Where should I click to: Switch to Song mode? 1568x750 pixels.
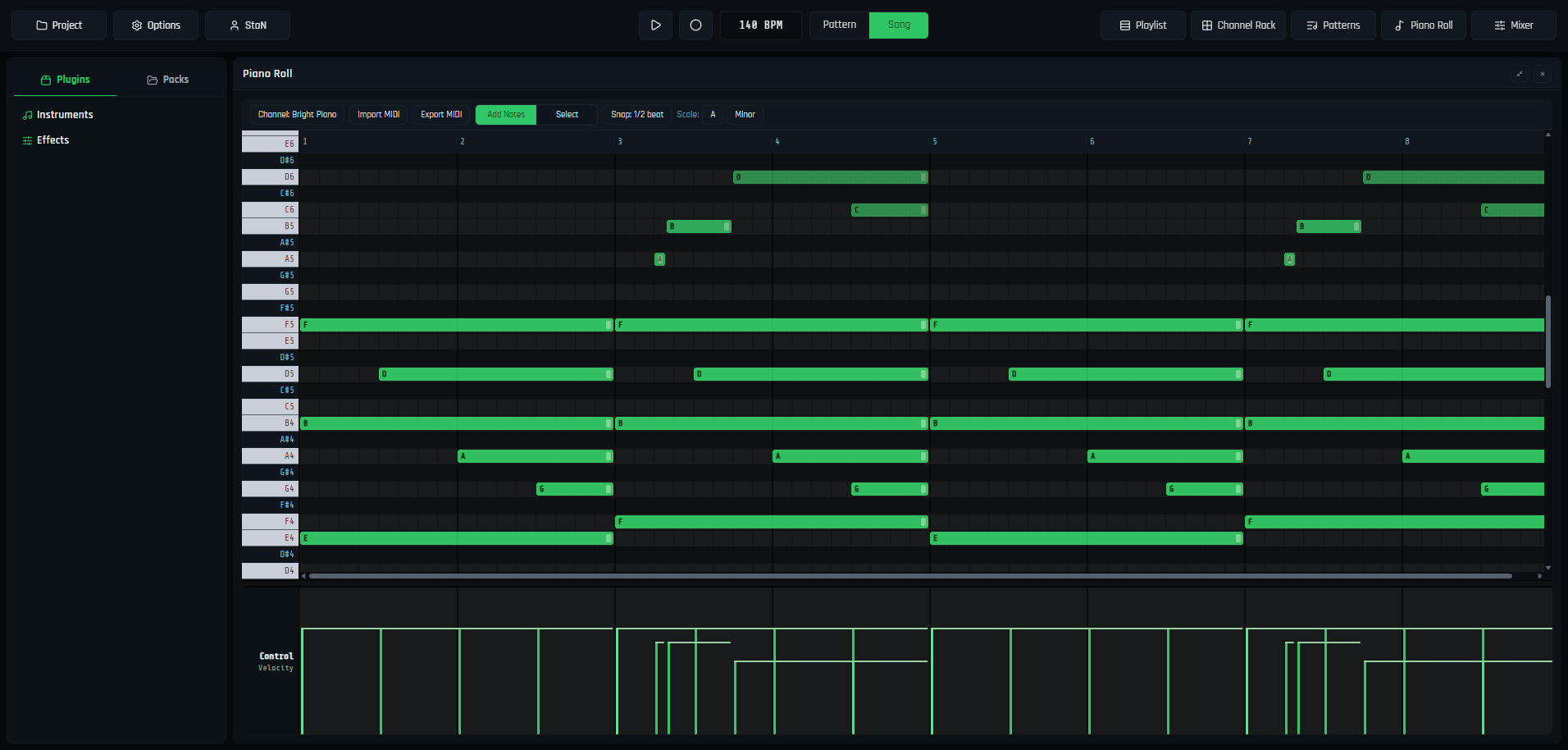899,25
